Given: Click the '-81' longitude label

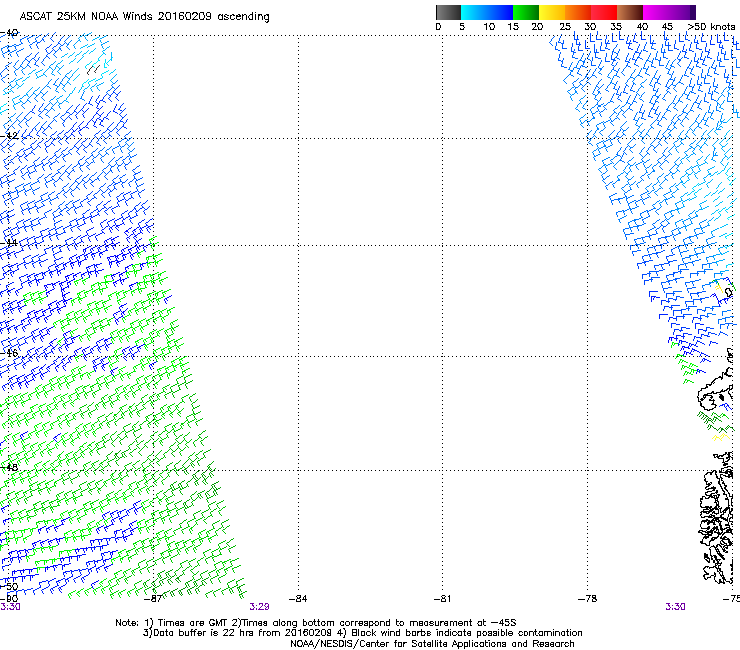Looking at the screenshot, I should pyautogui.click(x=442, y=599).
